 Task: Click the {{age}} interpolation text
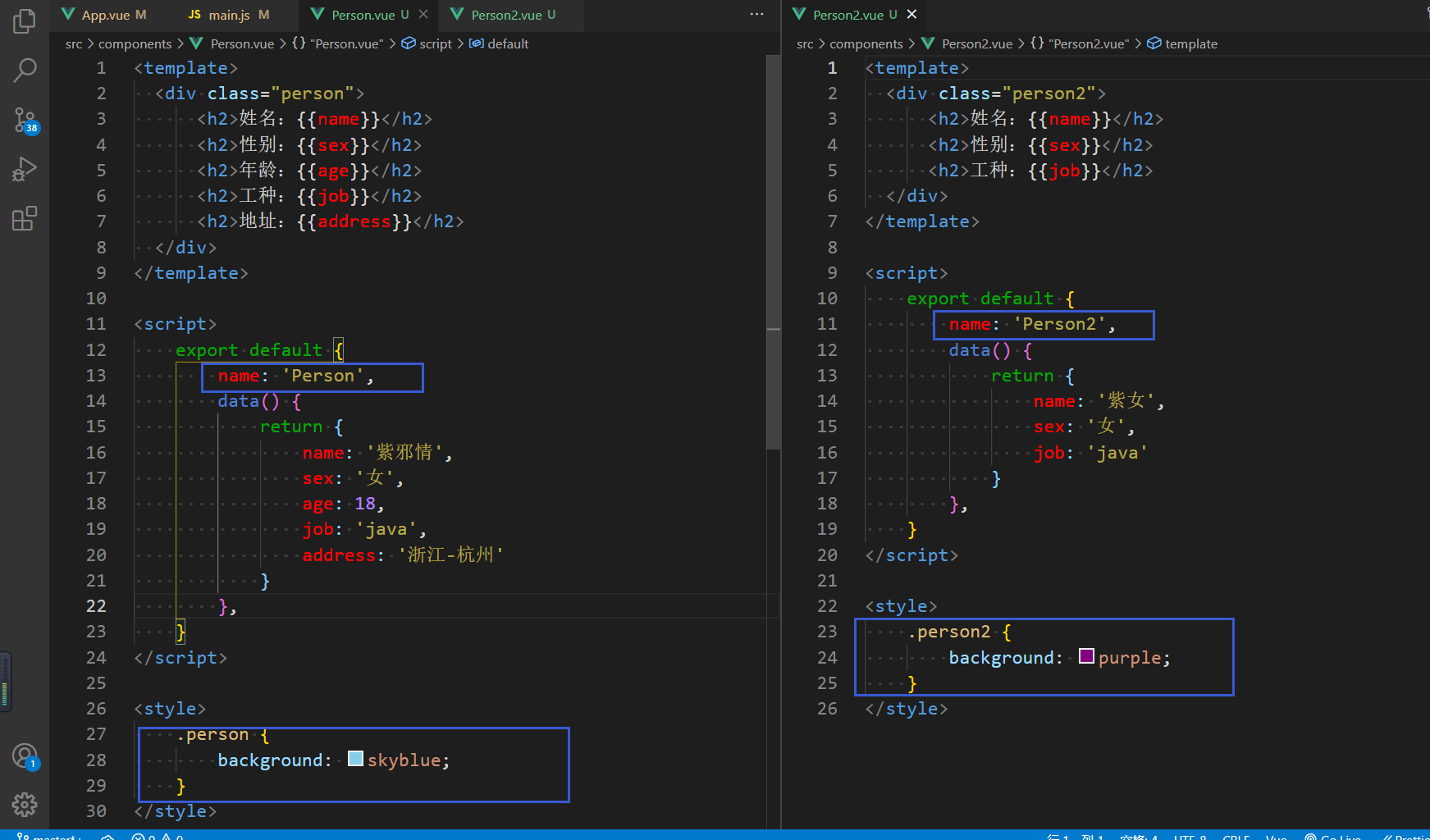[333, 171]
